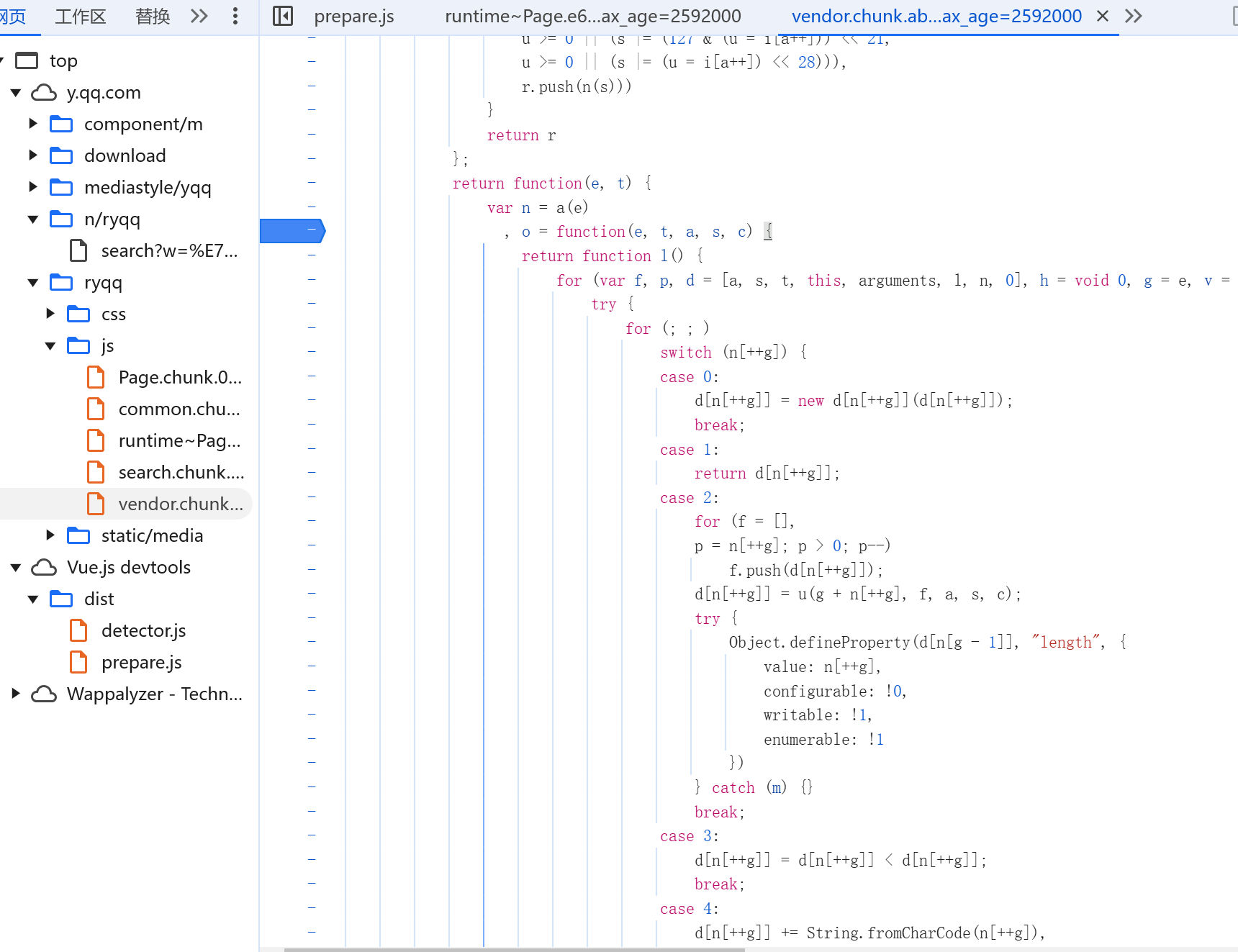Expand the mediastyle/yqq folder
The width and height of the screenshot is (1238, 952).
coord(33,187)
